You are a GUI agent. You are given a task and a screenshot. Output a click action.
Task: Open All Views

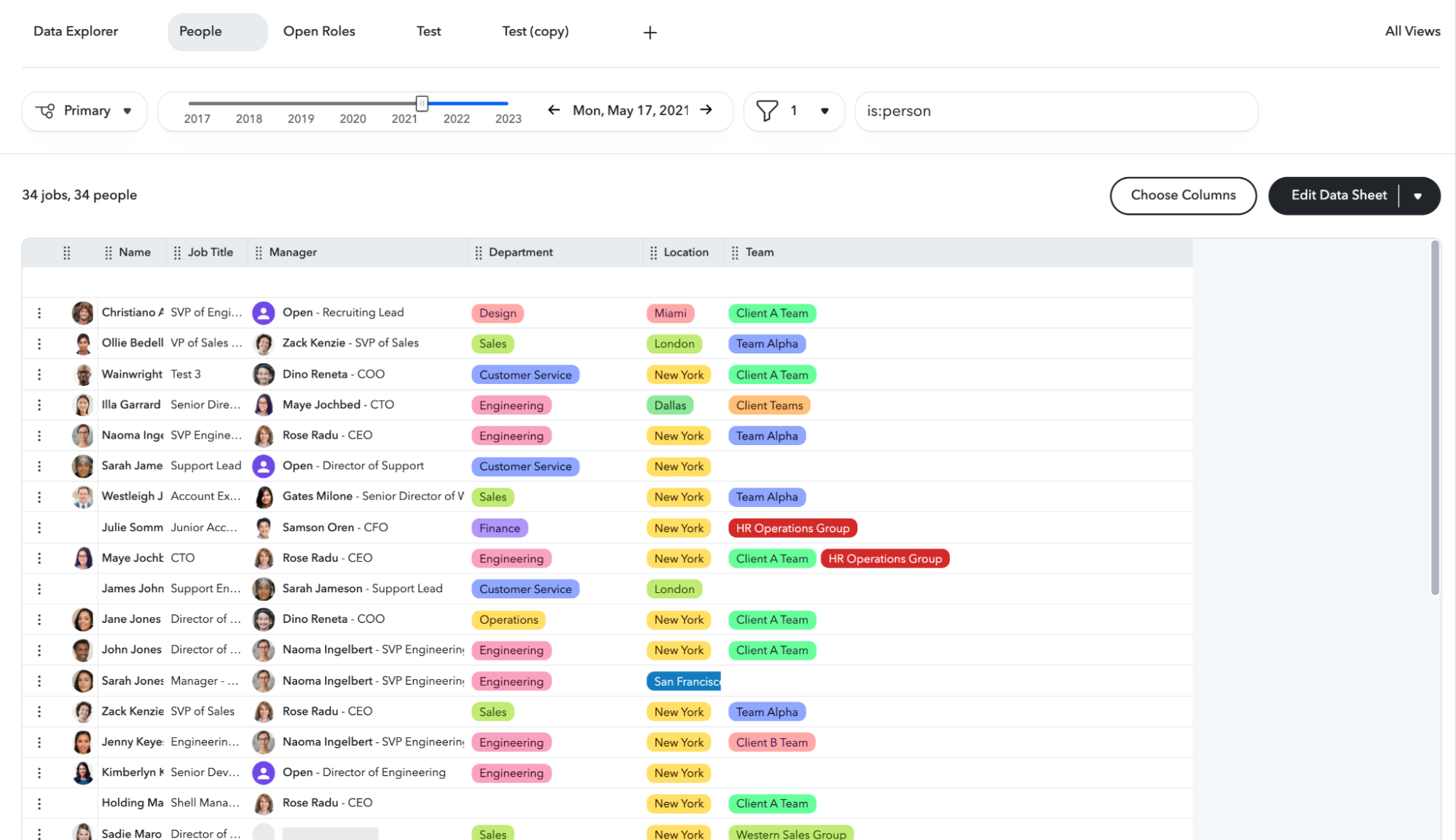[1411, 31]
